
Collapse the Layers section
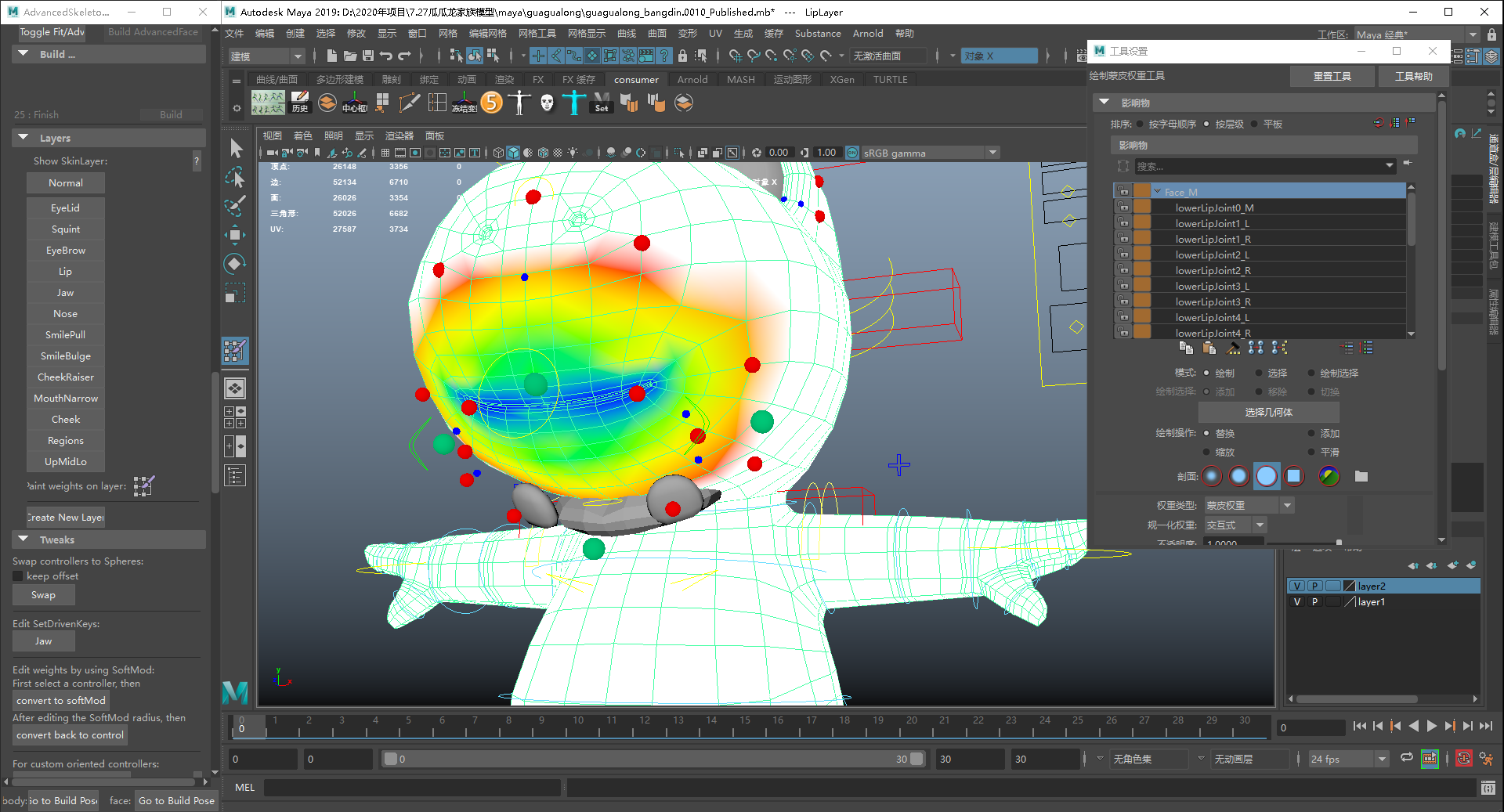tap(23, 138)
